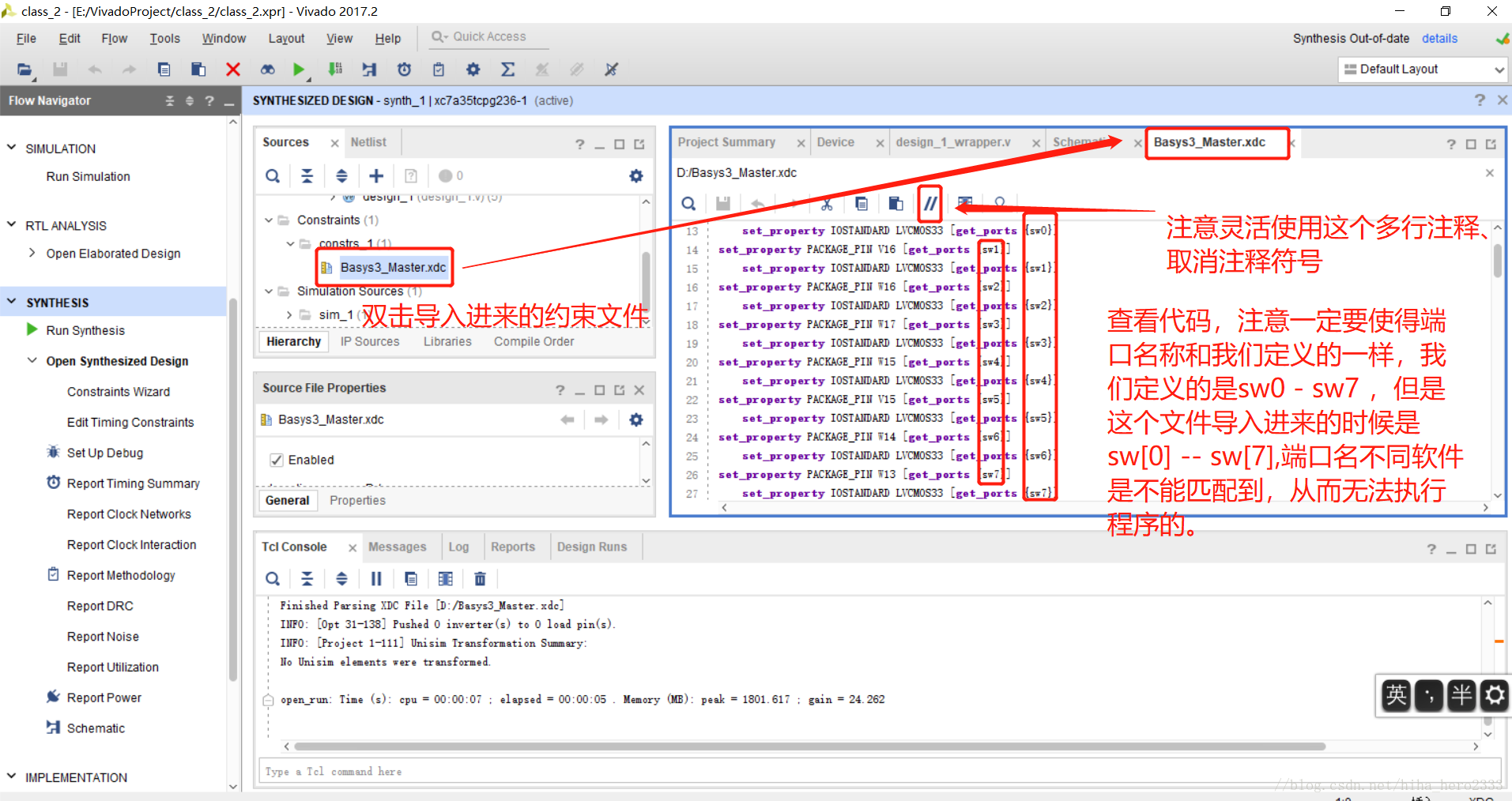Toggle the Enabled checkbox for Basys3_Master.xdc
Viewport: 1512px width, 801px height.
[277, 460]
